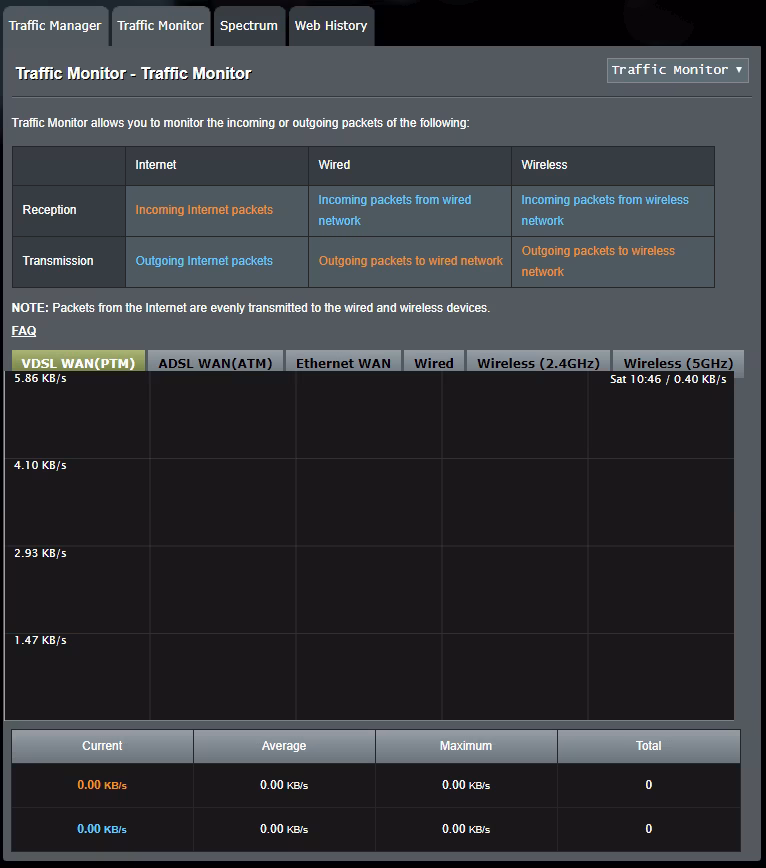Click the NOTE text about evenly transmitted packets

point(251,308)
